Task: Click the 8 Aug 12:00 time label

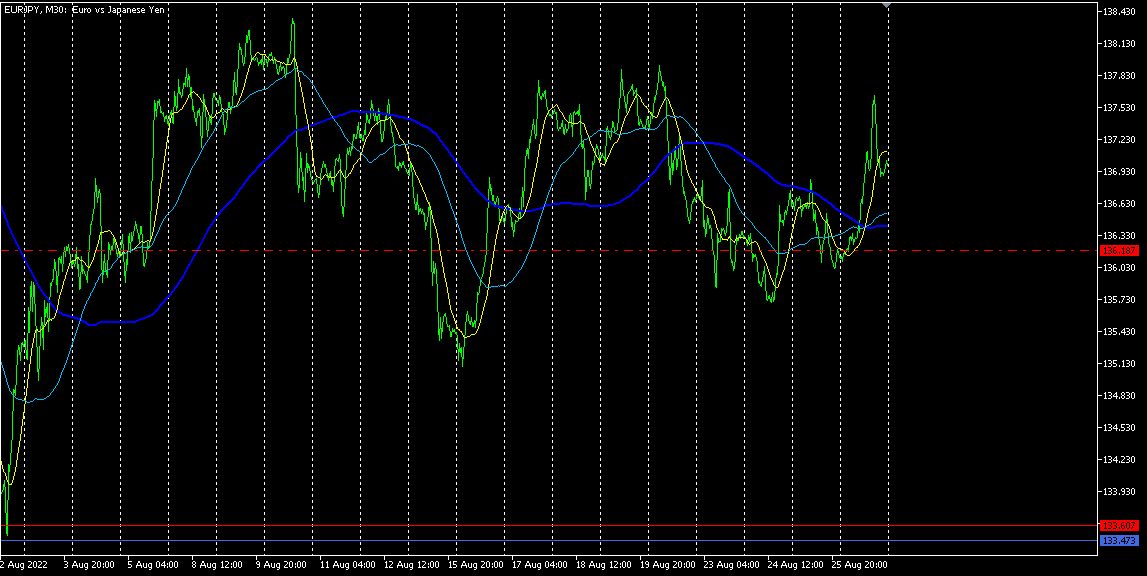Action: [x=217, y=565]
